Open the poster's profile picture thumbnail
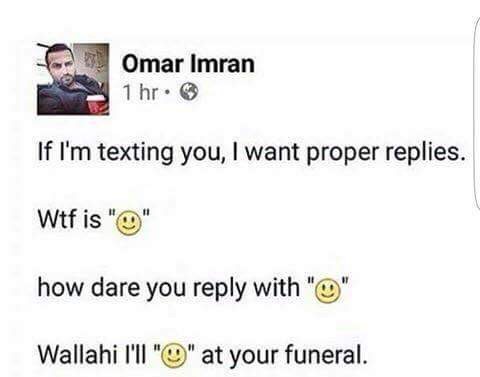 [x=73, y=79]
